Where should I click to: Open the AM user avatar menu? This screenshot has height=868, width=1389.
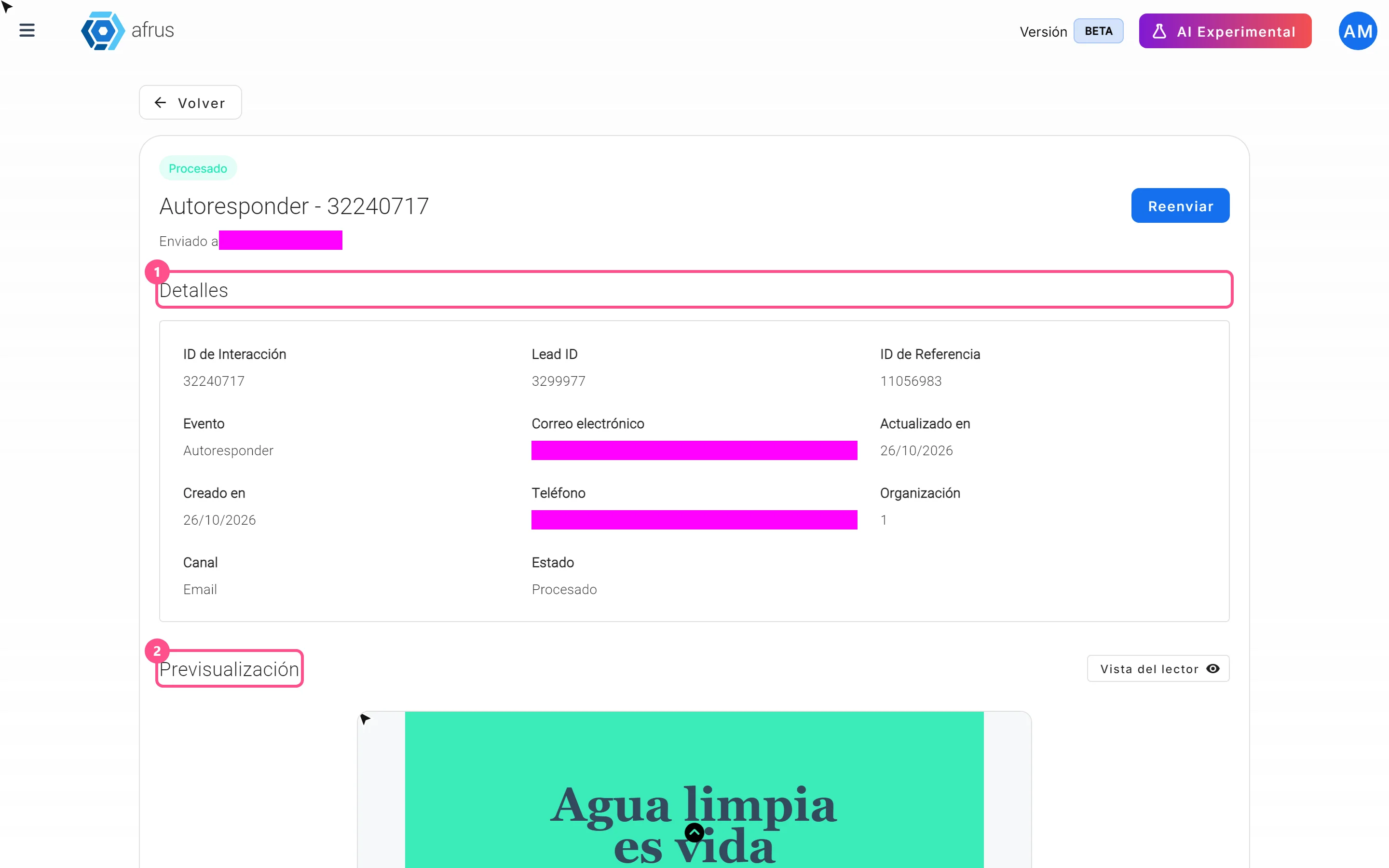(x=1358, y=31)
